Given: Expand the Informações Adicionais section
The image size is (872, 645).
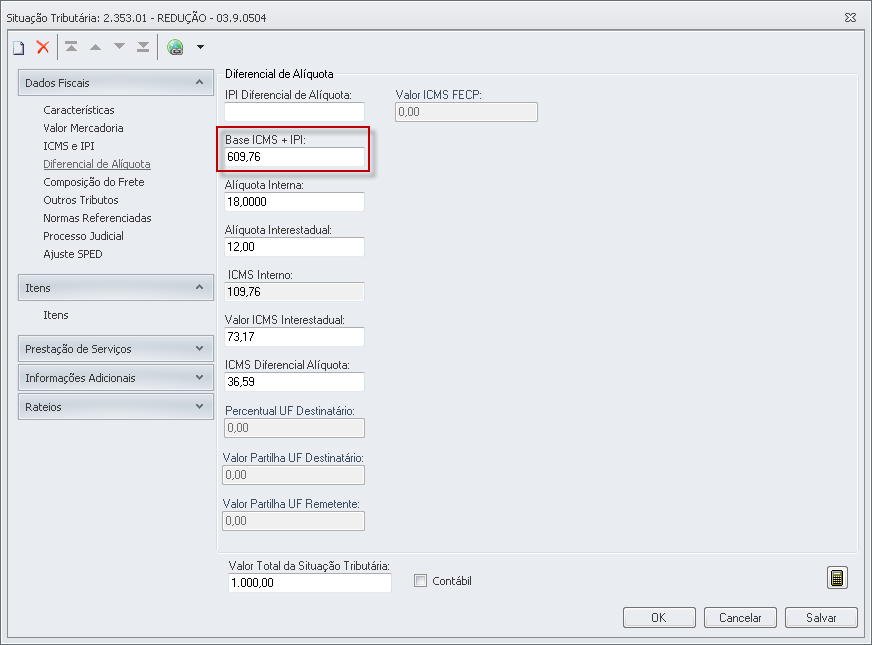Looking at the screenshot, I should 116,378.
